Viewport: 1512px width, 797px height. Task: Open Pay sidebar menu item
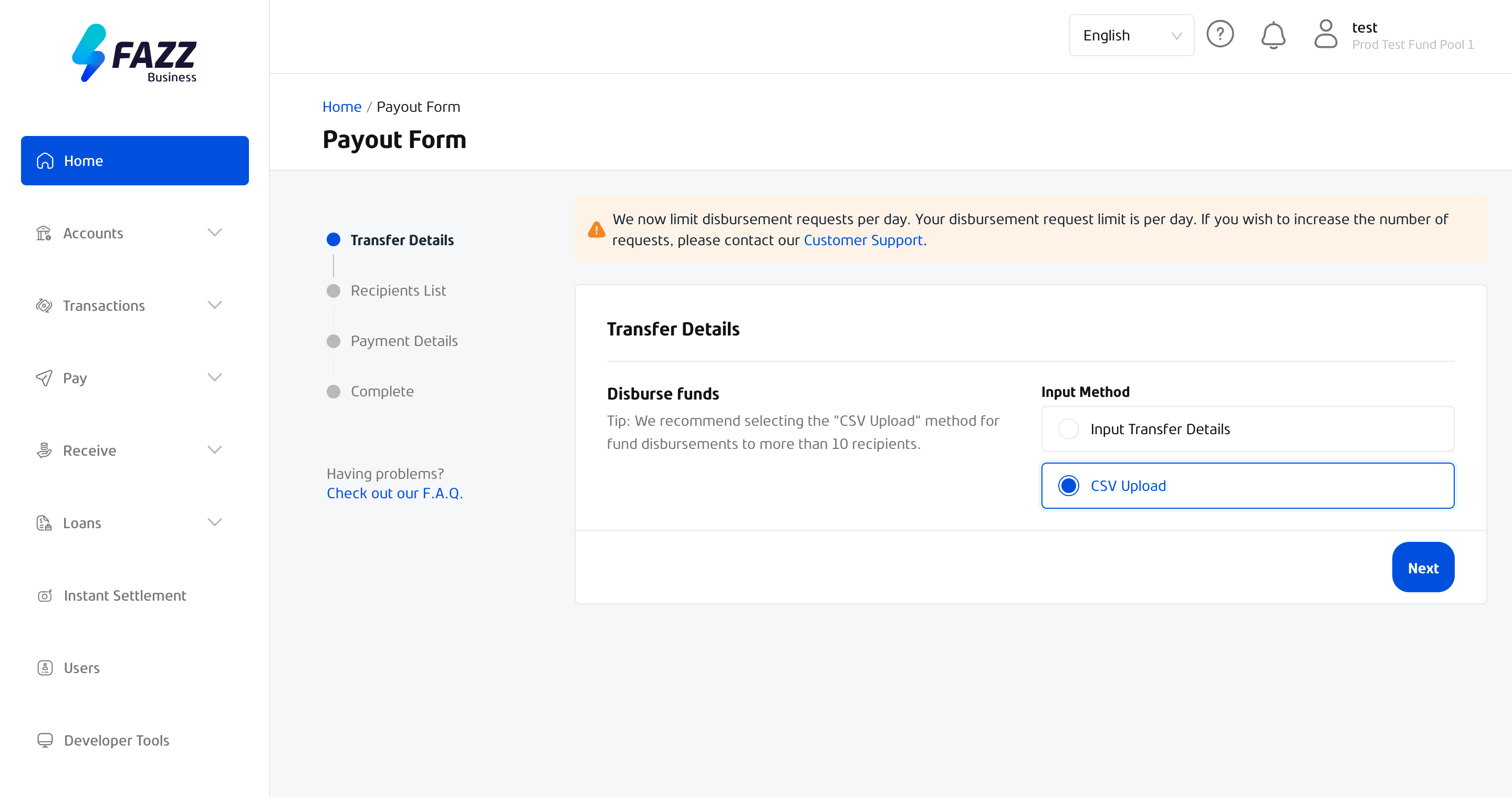pyautogui.click(x=135, y=378)
